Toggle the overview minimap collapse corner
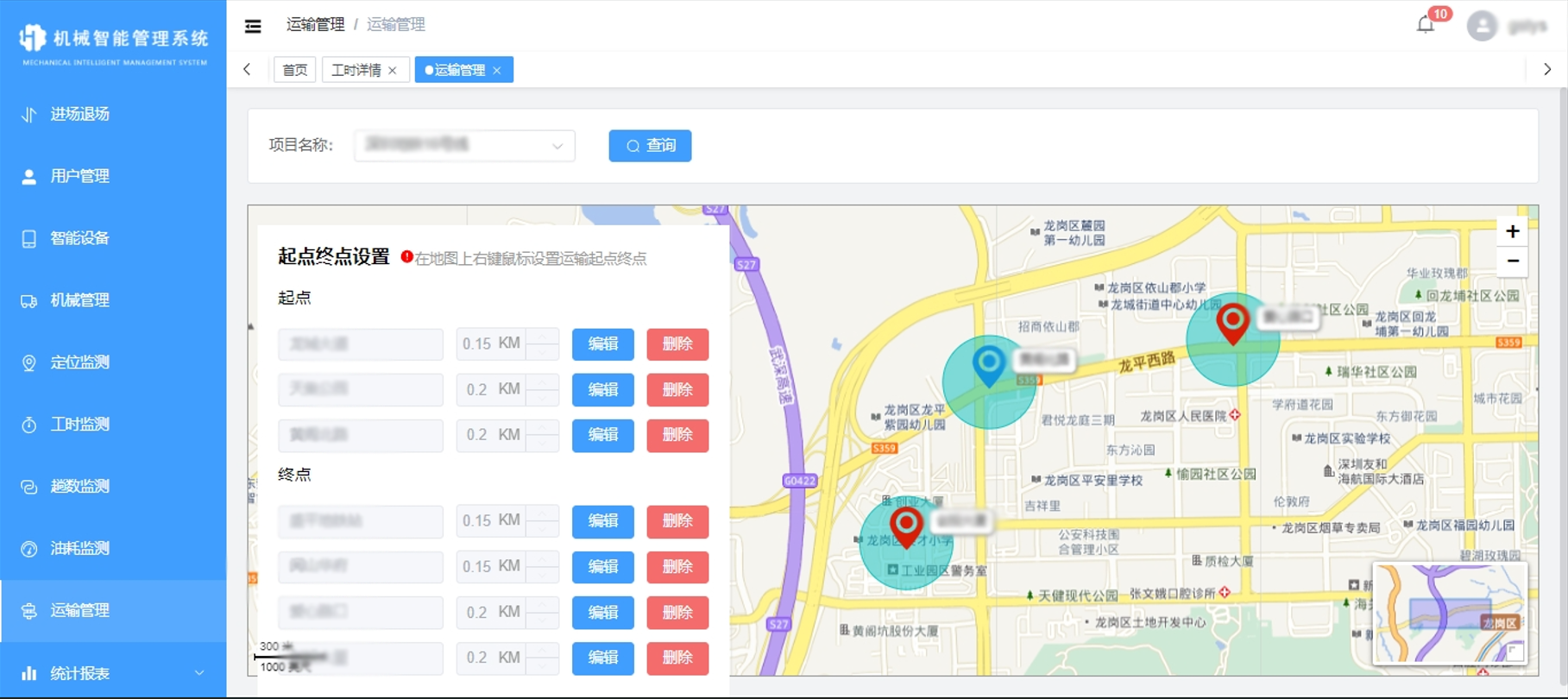Screen dimensions: 1568x699 coord(1515,652)
